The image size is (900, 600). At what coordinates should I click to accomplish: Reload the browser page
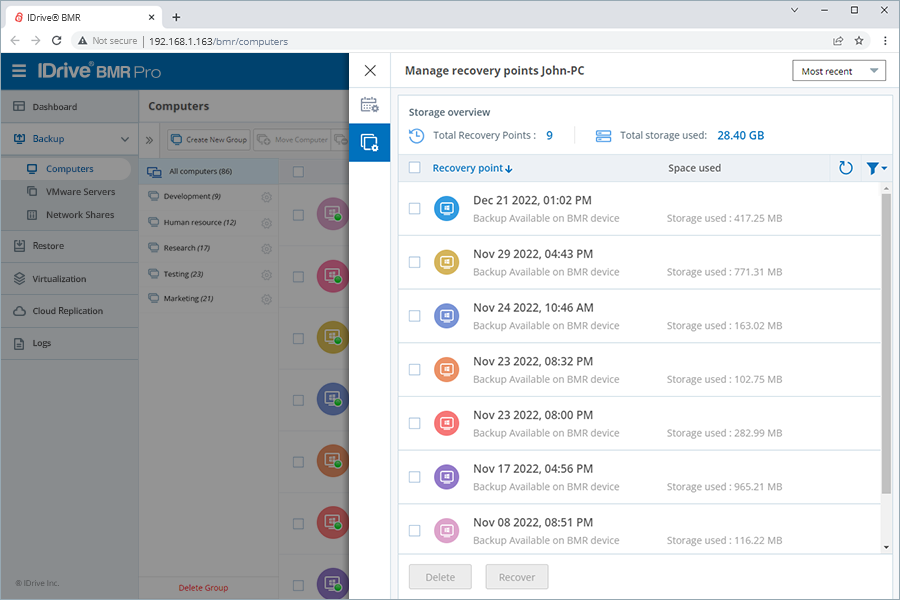coord(56,40)
